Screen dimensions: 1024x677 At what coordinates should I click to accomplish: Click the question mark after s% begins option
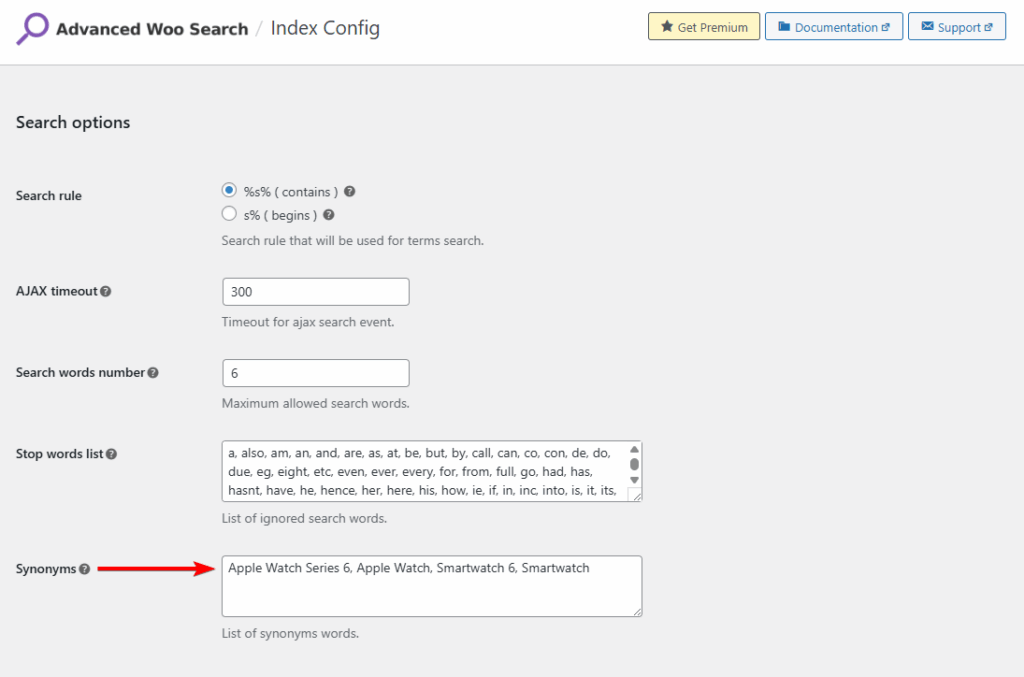pos(328,214)
